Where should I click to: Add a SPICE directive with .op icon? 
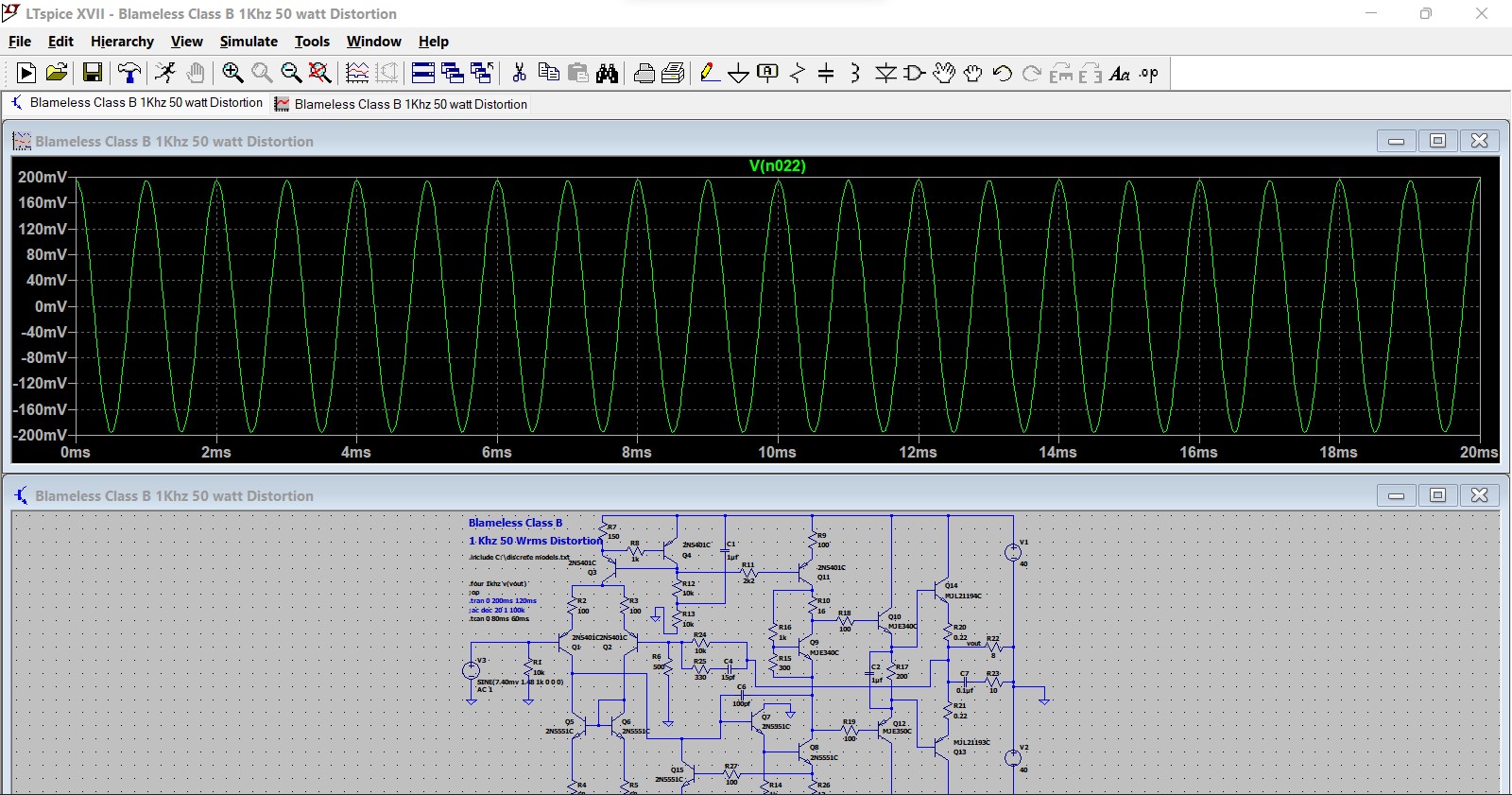click(1149, 73)
